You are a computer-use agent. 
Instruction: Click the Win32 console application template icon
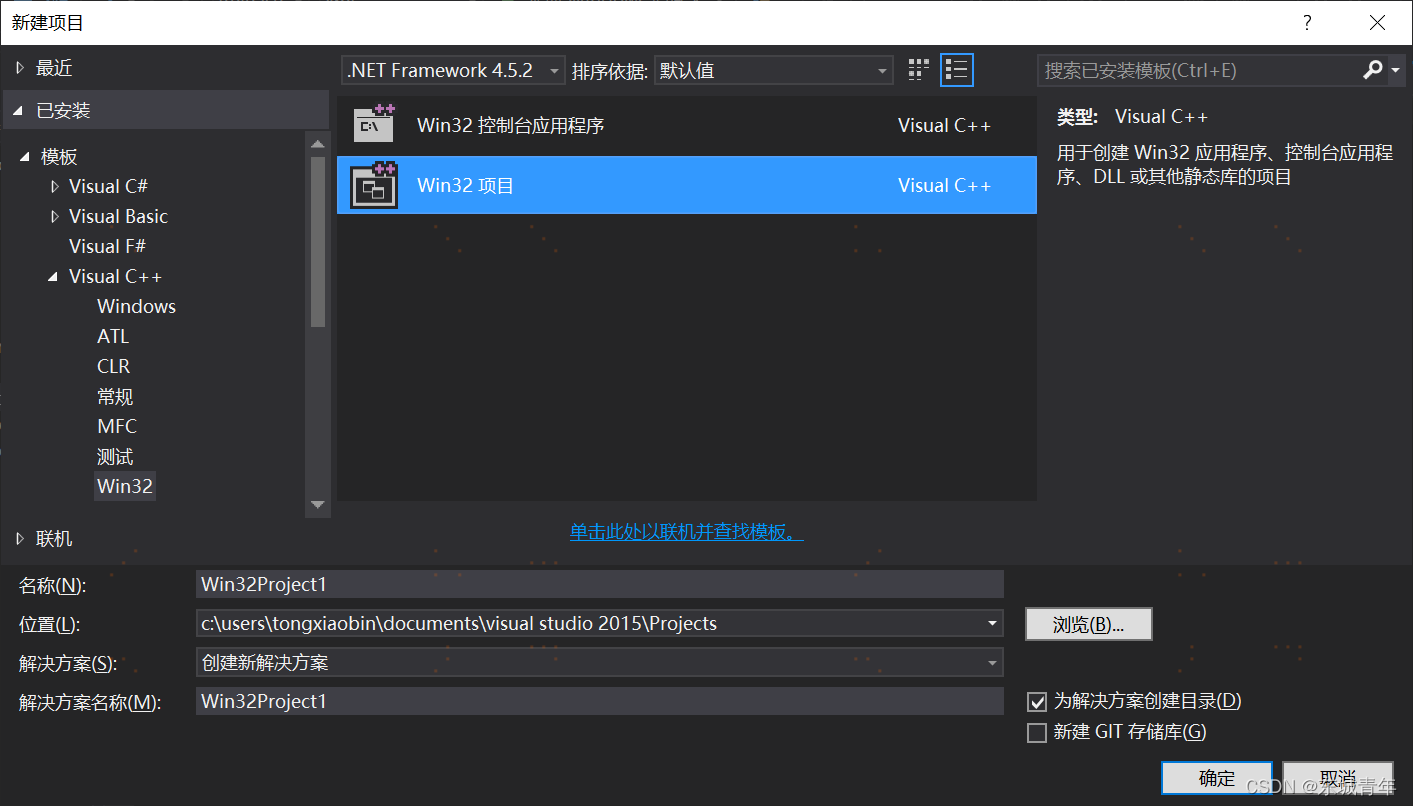(375, 125)
